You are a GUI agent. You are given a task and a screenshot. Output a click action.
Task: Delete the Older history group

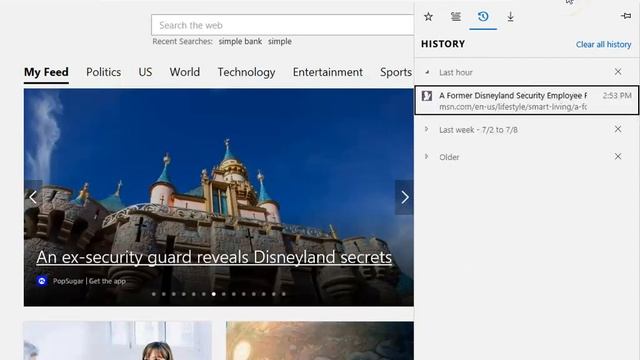click(x=618, y=156)
